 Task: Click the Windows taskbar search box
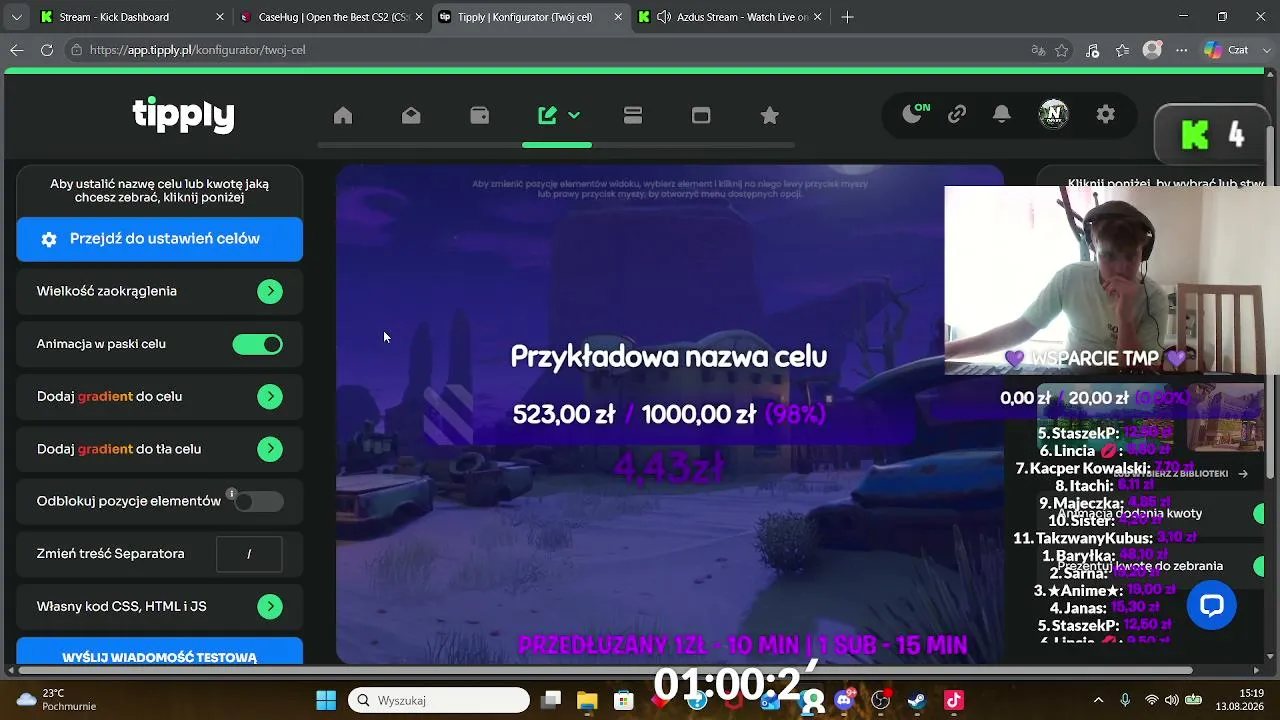(x=439, y=700)
